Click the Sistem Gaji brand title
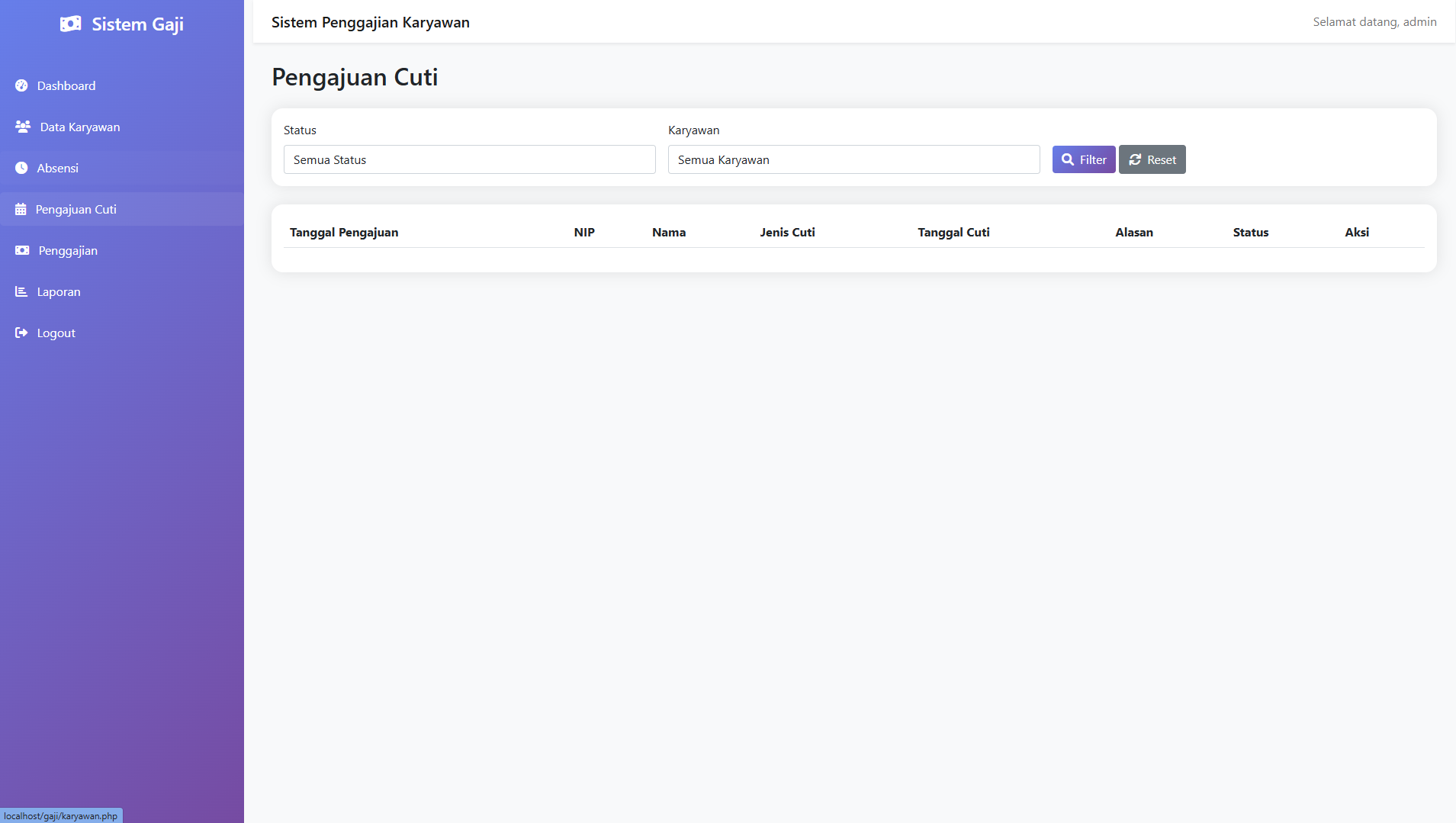Viewport: 1456px width, 823px height. [x=137, y=24]
